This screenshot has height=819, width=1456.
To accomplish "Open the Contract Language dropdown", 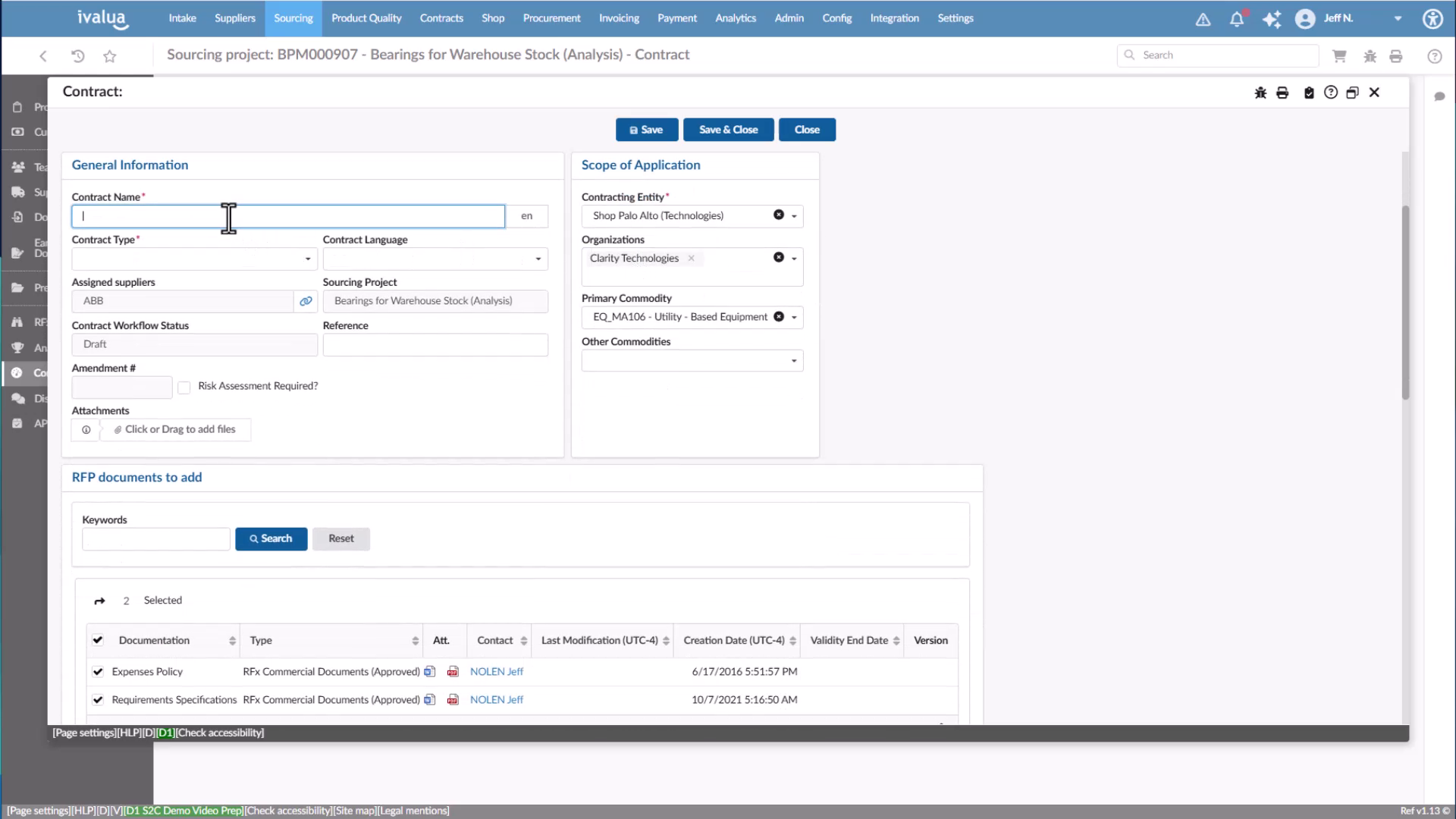I will tap(538, 259).
